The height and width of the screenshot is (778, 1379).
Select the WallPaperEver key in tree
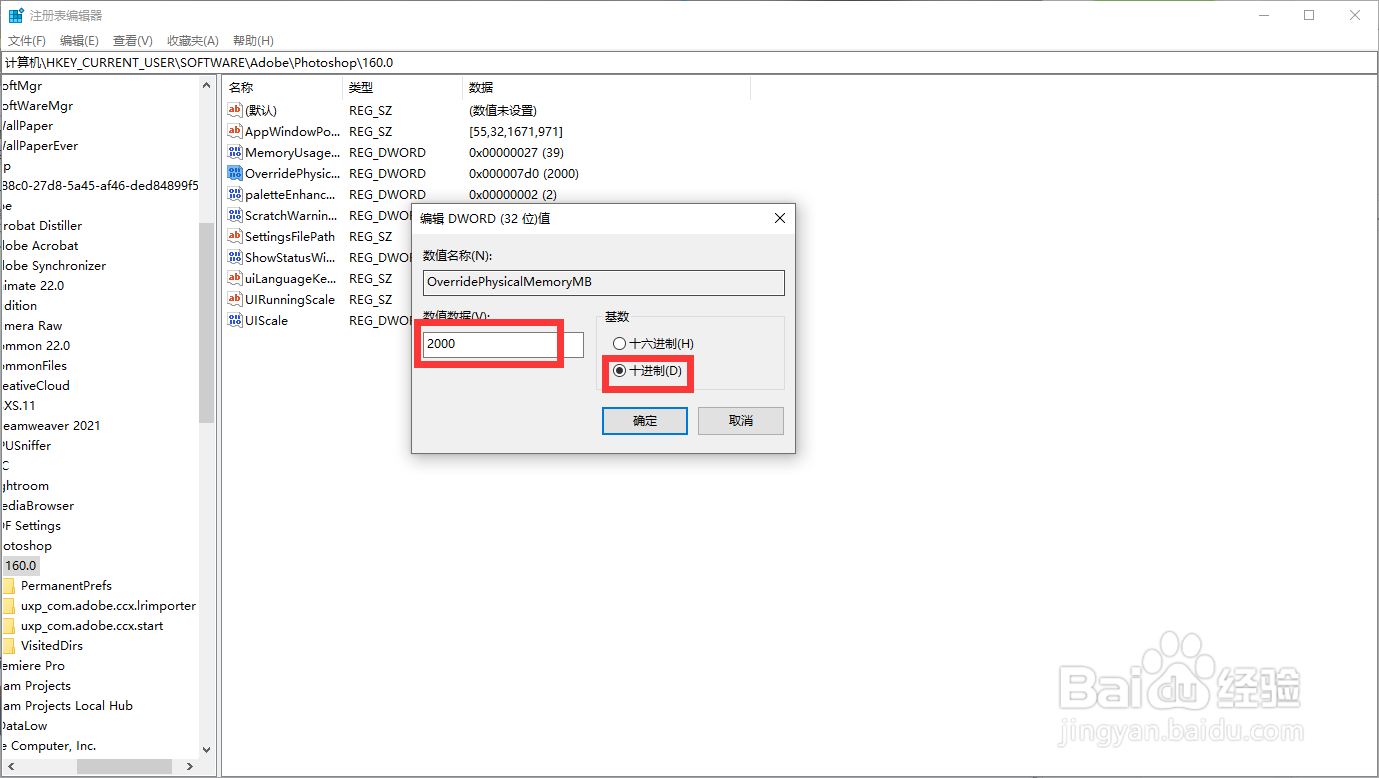(39, 146)
